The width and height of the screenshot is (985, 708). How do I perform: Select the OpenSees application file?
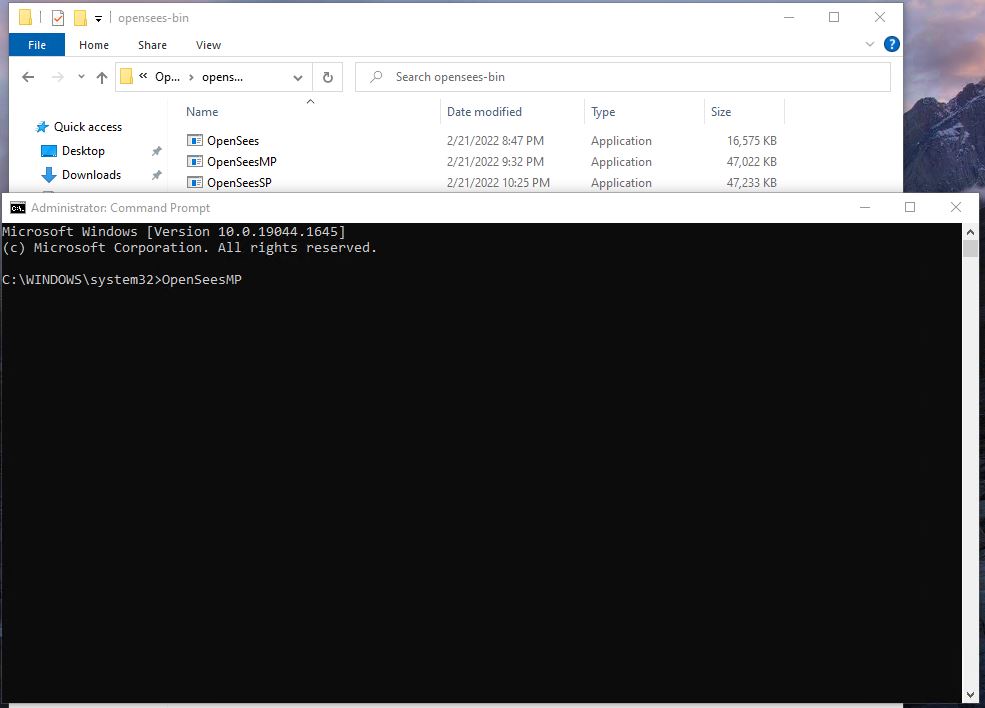[233, 141]
